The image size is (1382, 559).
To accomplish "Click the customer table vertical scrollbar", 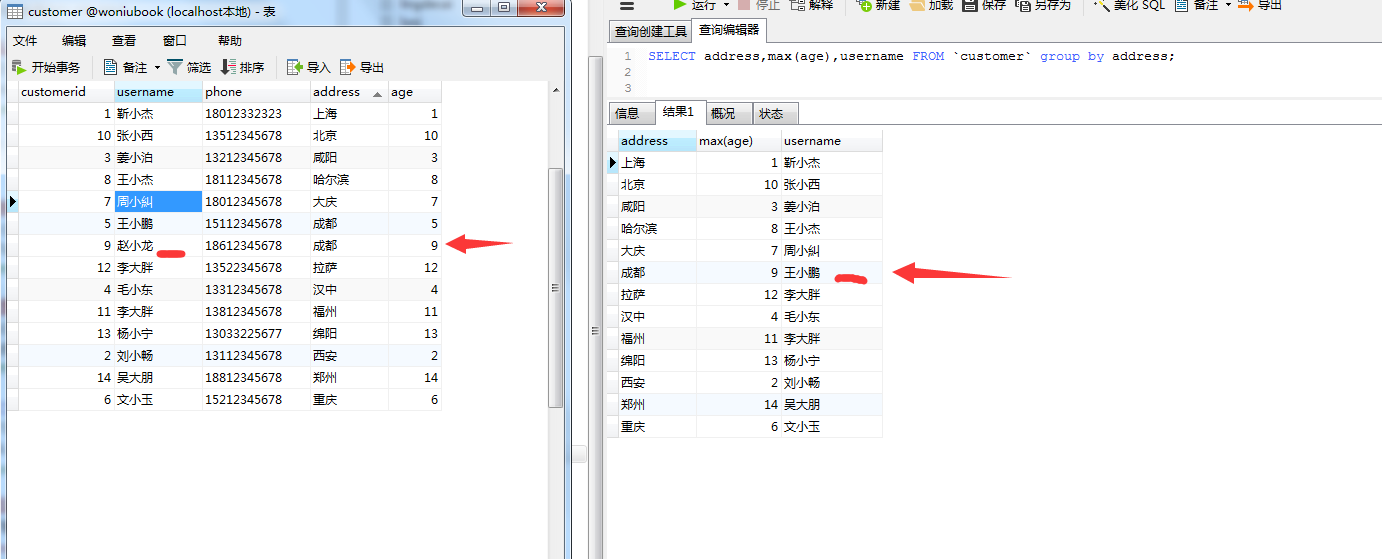I will pos(557,288).
